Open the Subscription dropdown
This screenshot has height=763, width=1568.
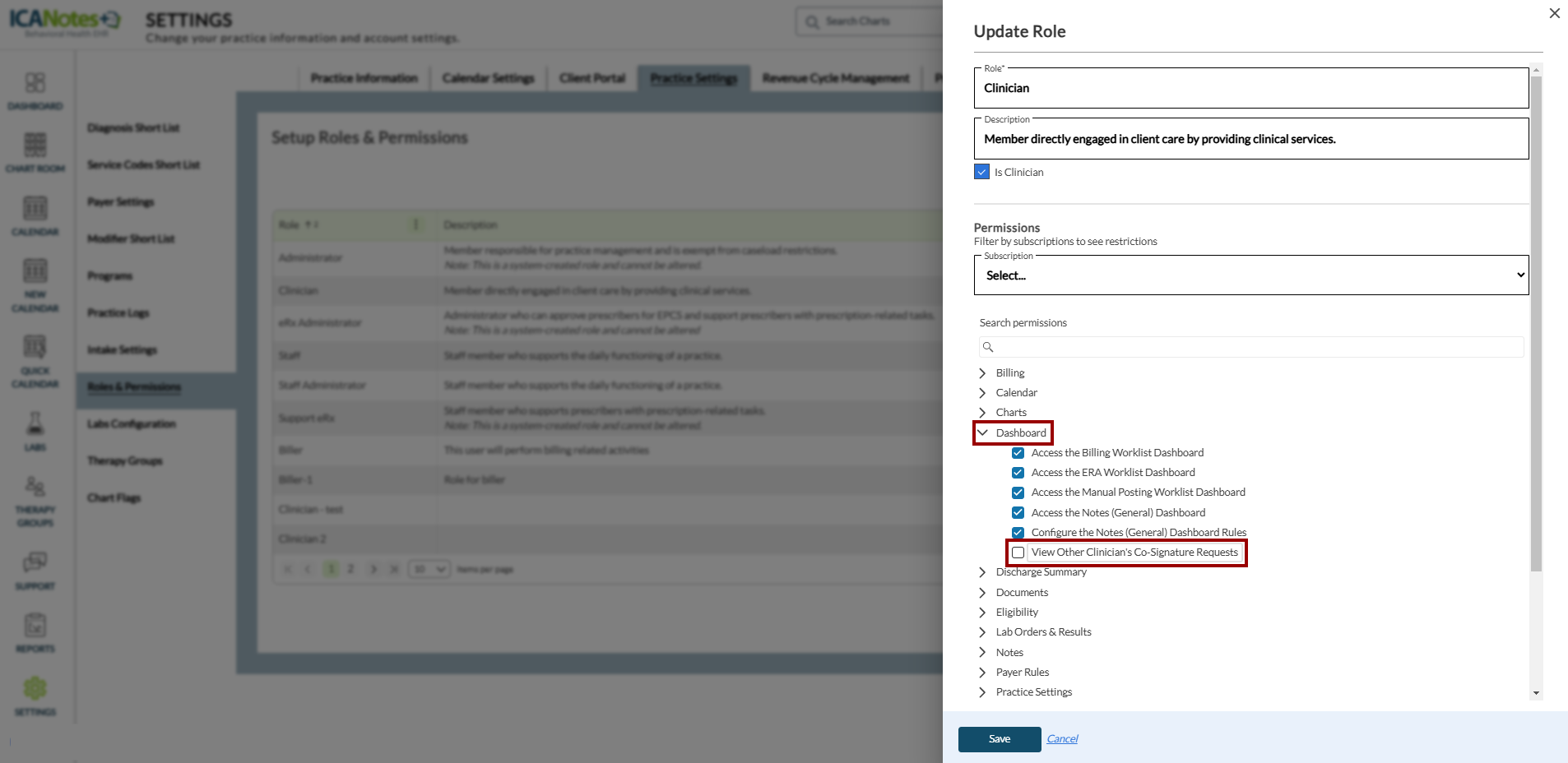pos(1250,275)
